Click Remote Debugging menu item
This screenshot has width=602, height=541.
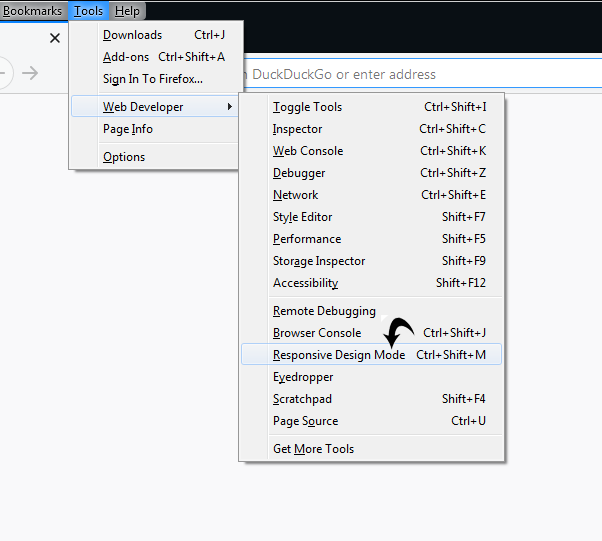point(371,311)
